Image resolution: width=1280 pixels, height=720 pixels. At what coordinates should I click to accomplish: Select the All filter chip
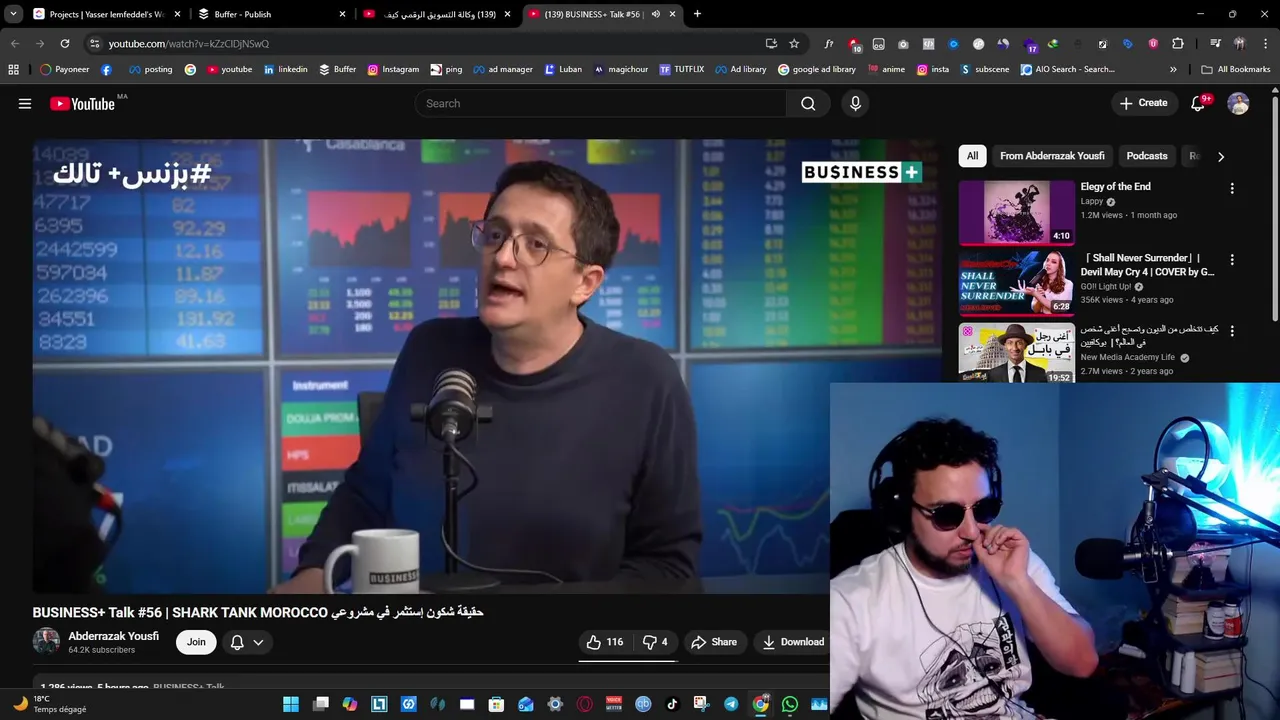(972, 156)
